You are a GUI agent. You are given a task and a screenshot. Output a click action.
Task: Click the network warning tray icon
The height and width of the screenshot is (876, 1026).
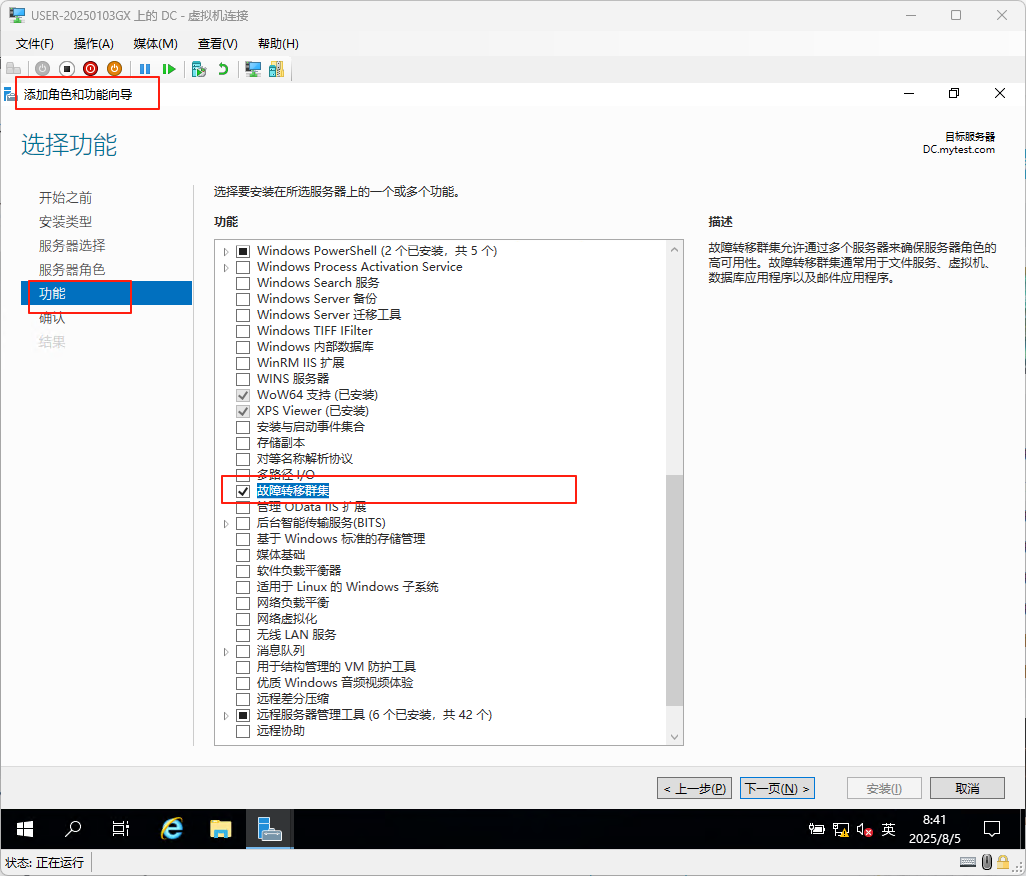tap(841, 830)
